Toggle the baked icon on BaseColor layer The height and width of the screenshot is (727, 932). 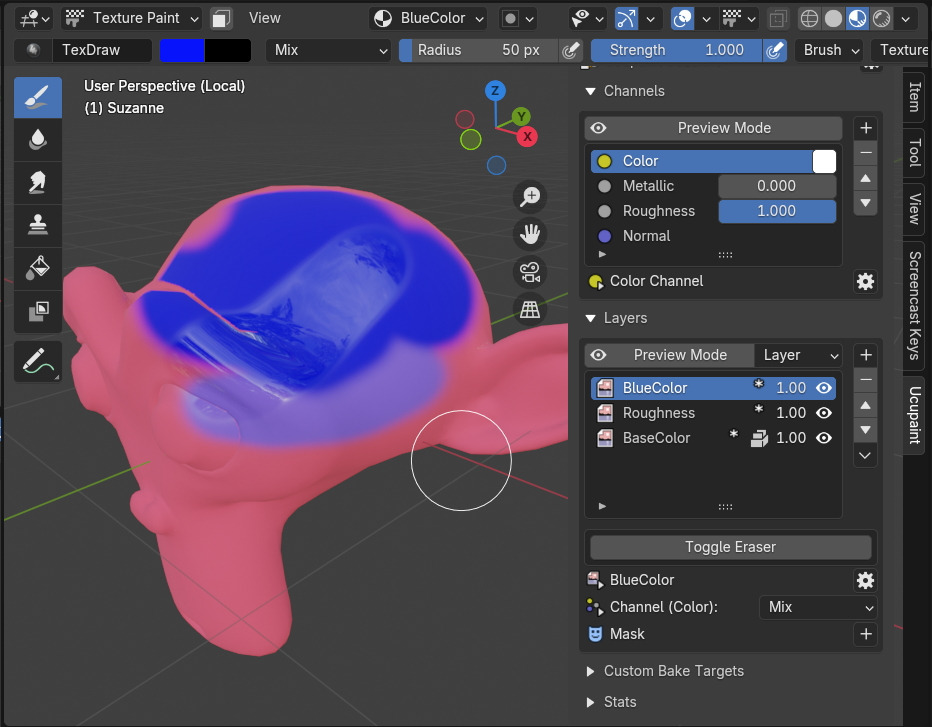pyautogui.click(x=759, y=439)
